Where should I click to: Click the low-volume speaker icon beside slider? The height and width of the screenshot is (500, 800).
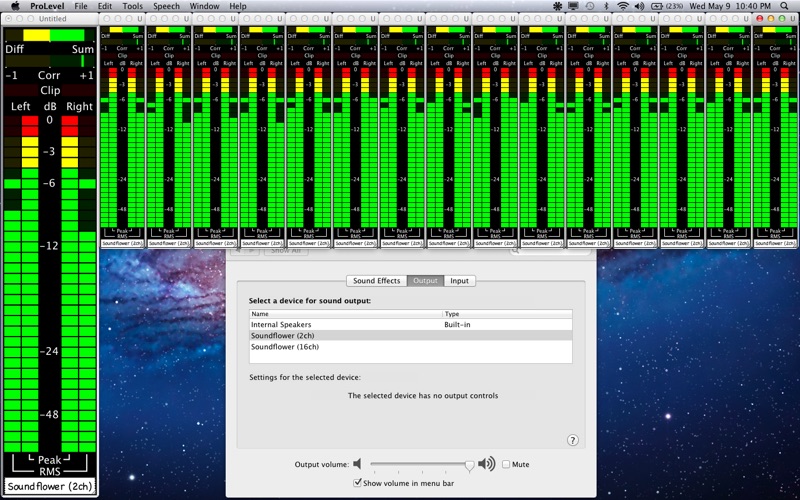(357, 464)
